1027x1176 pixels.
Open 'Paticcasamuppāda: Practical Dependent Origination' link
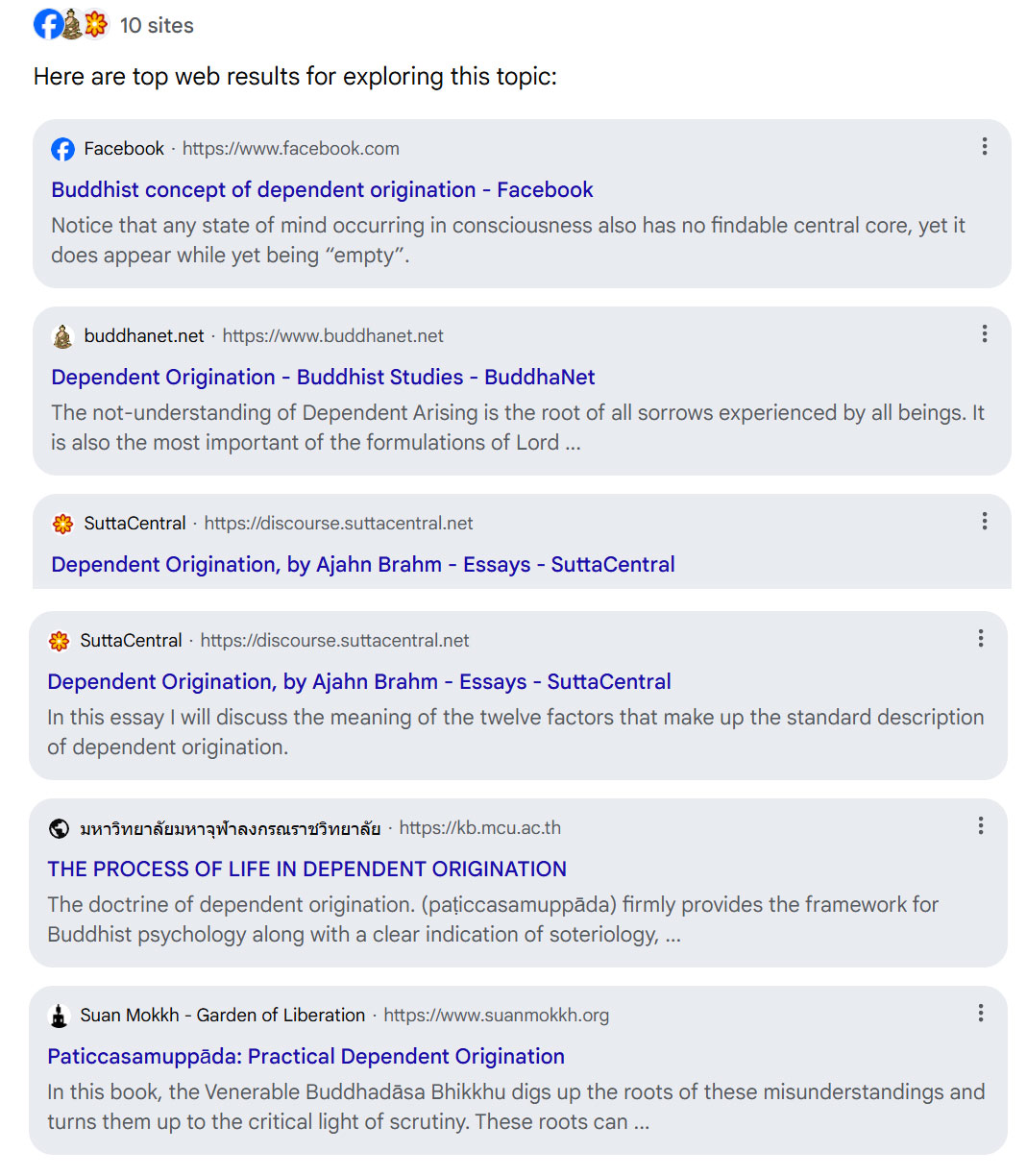(x=306, y=1056)
